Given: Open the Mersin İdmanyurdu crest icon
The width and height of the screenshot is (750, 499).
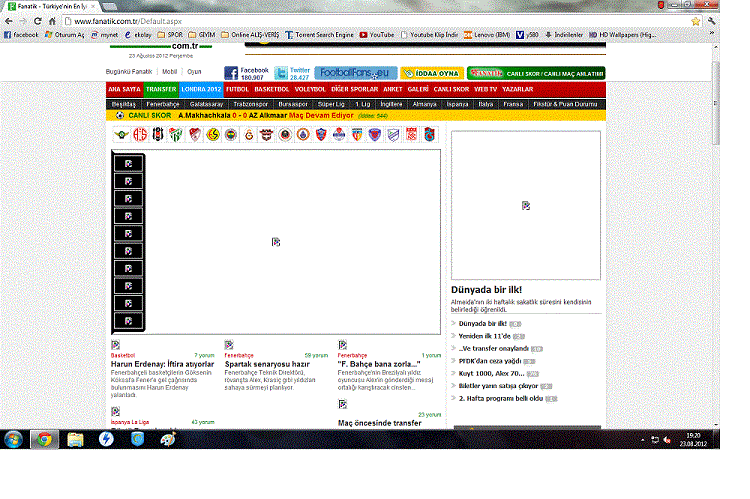Looking at the screenshot, I should pos(375,134).
